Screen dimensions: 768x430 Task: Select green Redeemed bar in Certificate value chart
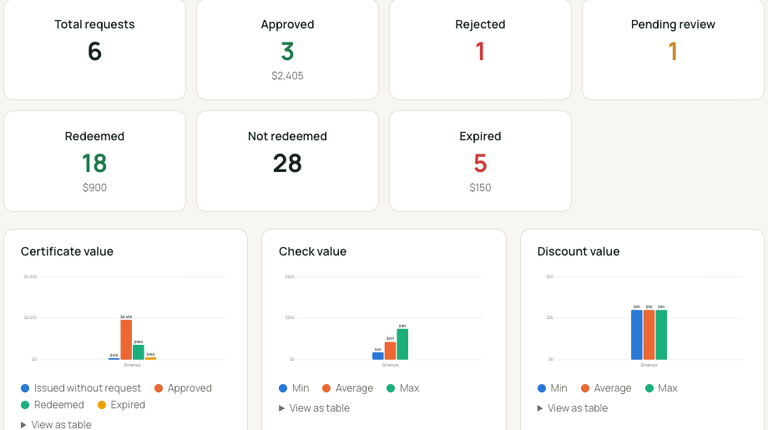pyautogui.click(x=139, y=352)
